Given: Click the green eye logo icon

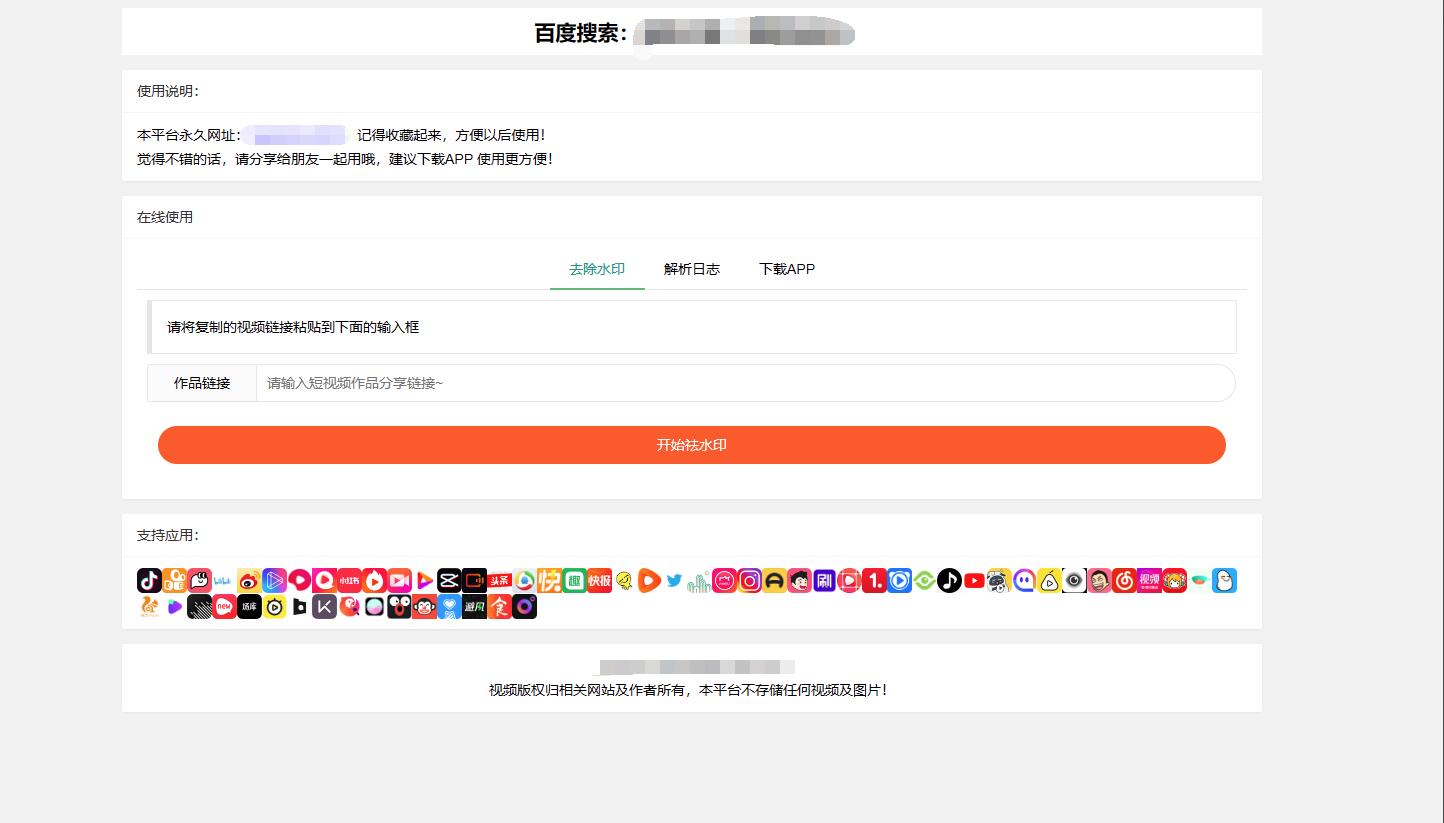Looking at the screenshot, I should click(x=924, y=580).
